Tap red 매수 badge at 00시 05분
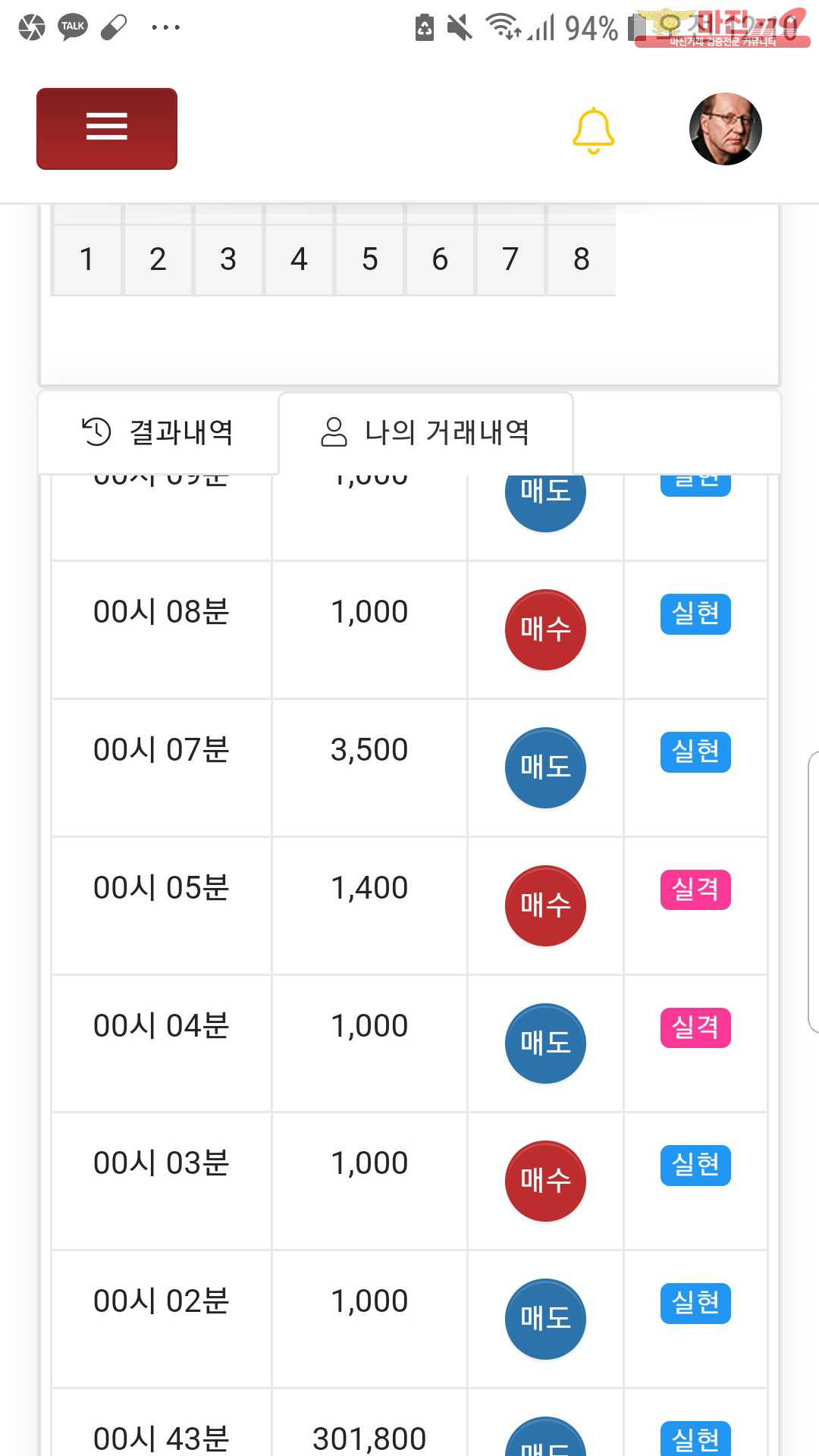Image resolution: width=819 pixels, height=1456 pixels. [545, 905]
